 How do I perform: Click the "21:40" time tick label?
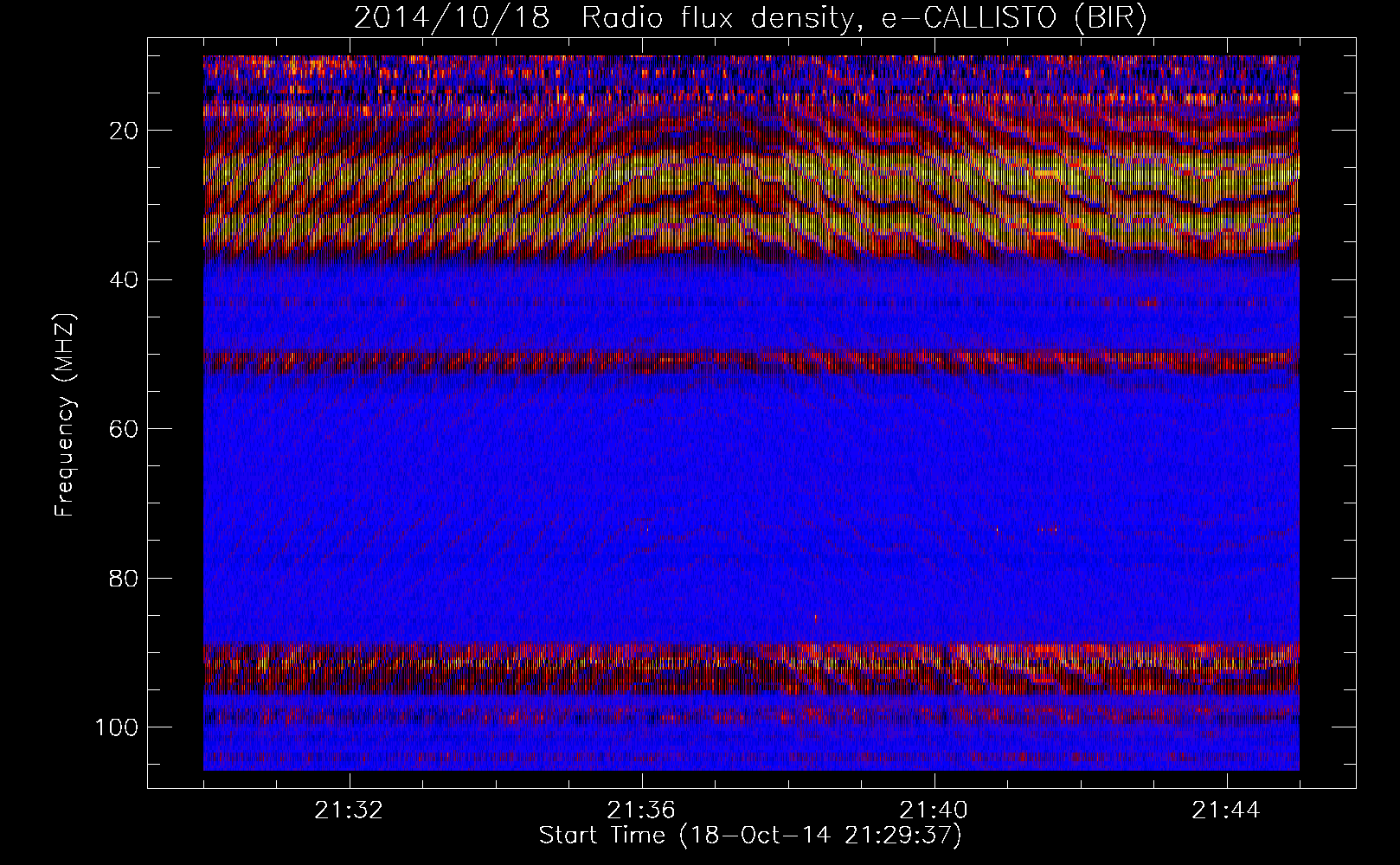(934, 811)
